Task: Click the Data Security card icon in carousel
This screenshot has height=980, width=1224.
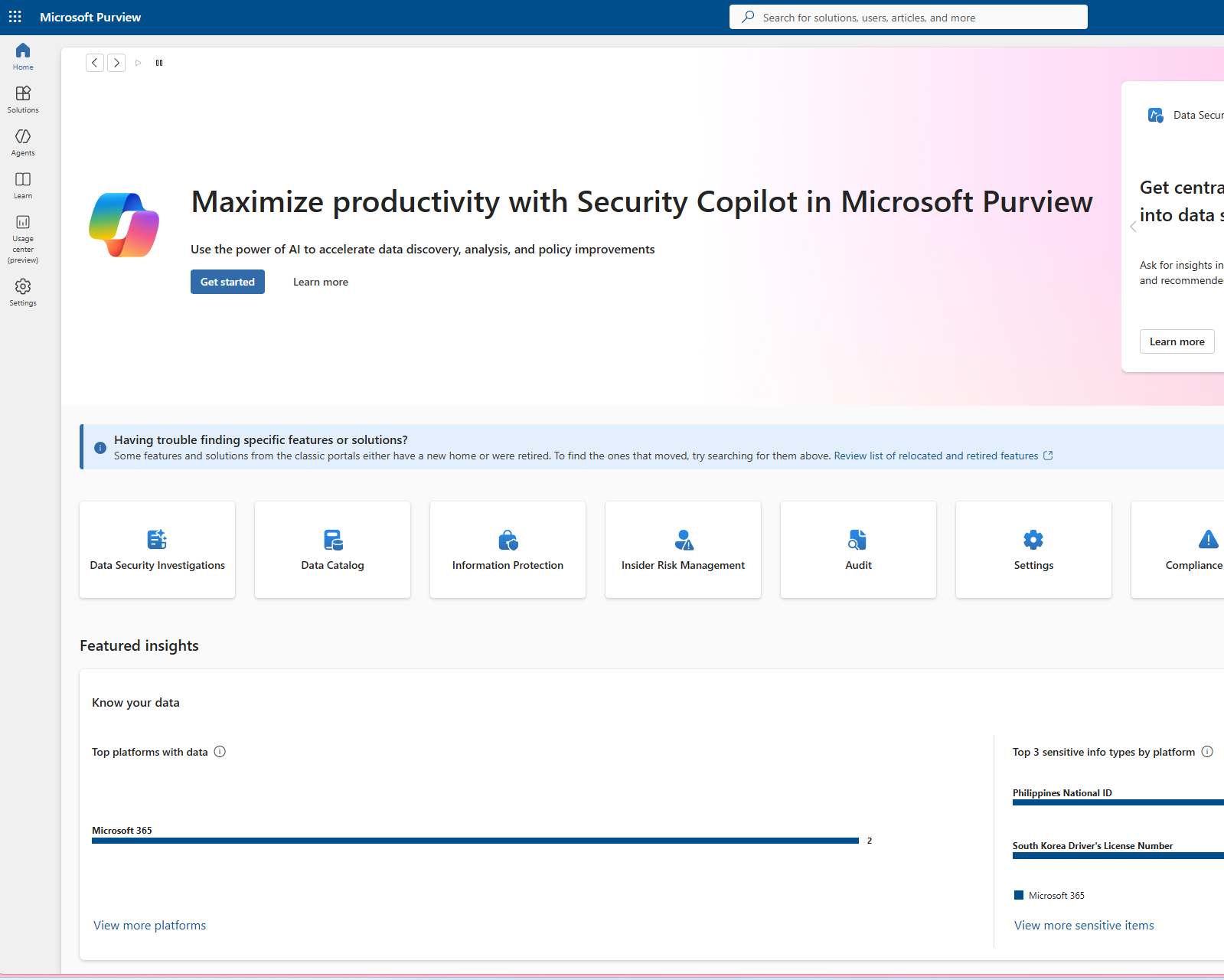Action: (1155, 115)
